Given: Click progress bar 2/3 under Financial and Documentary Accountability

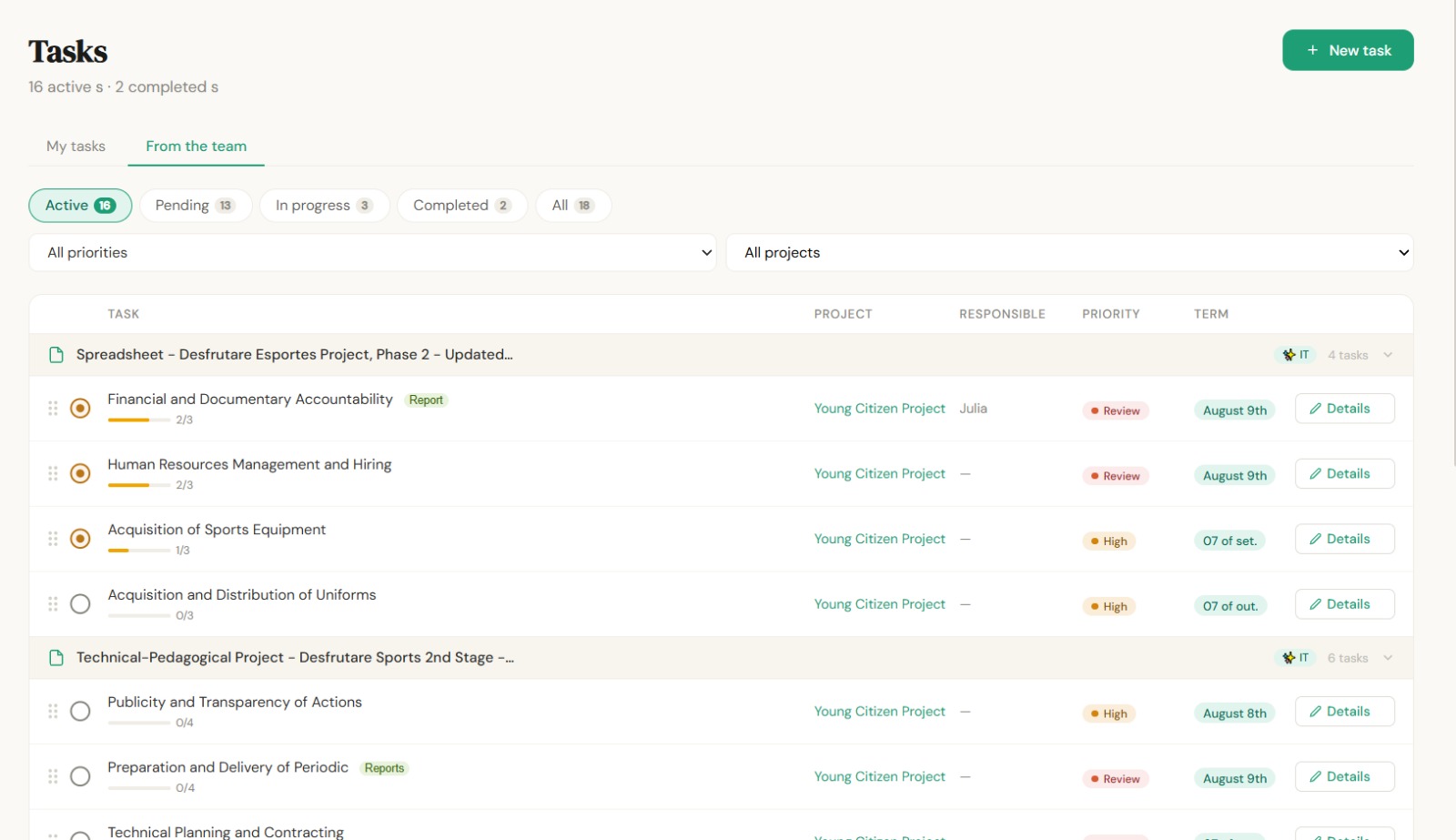Looking at the screenshot, I should [139, 420].
